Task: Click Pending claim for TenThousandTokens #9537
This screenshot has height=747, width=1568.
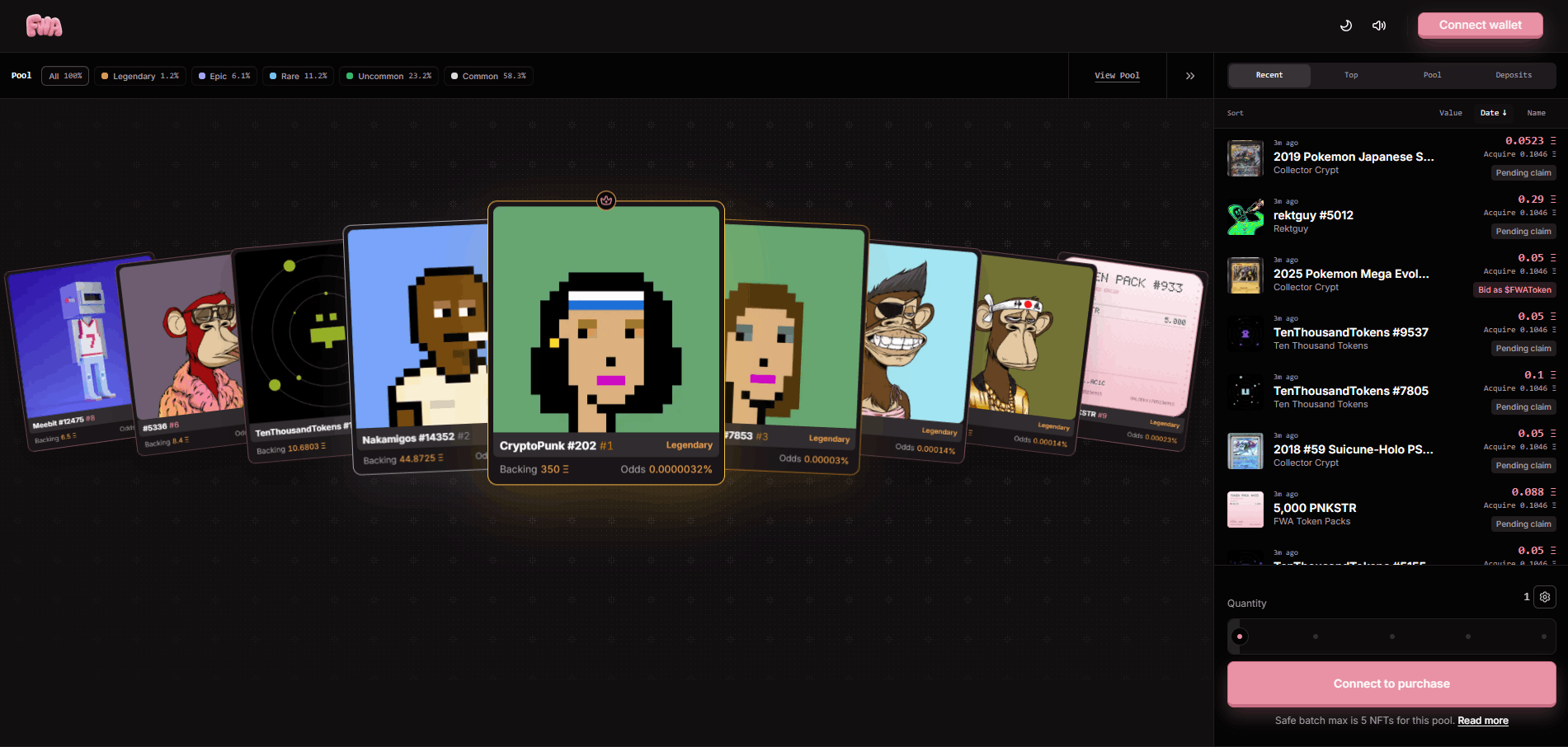Action: (1523, 349)
